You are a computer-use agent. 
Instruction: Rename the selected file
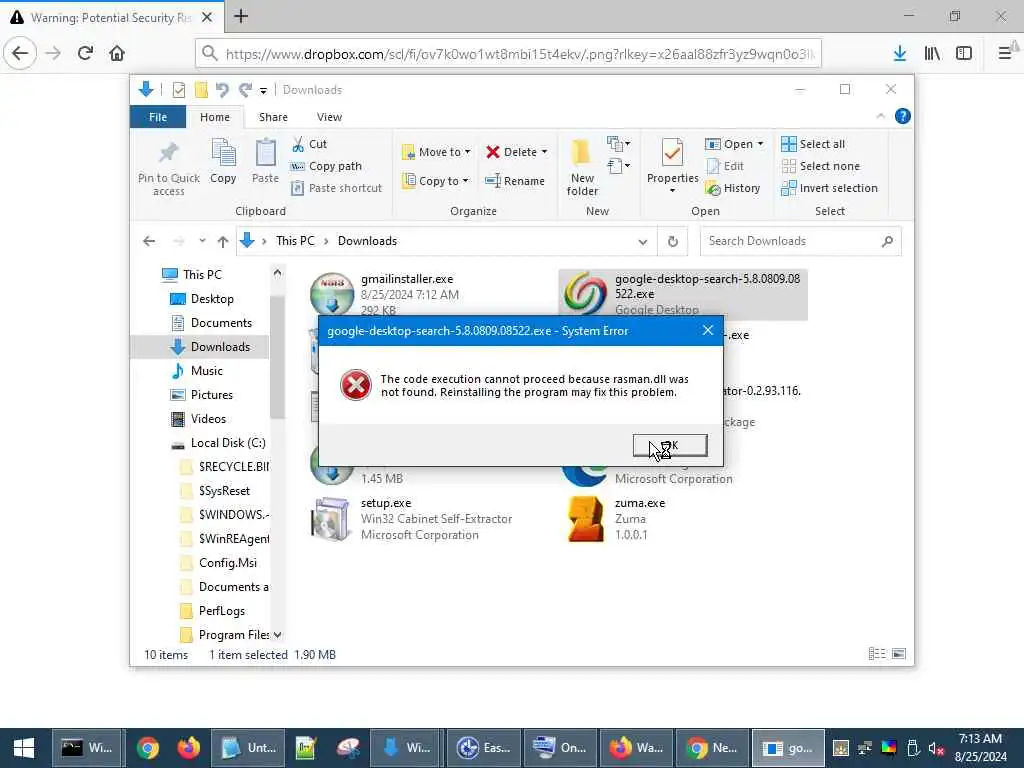coord(515,181)
